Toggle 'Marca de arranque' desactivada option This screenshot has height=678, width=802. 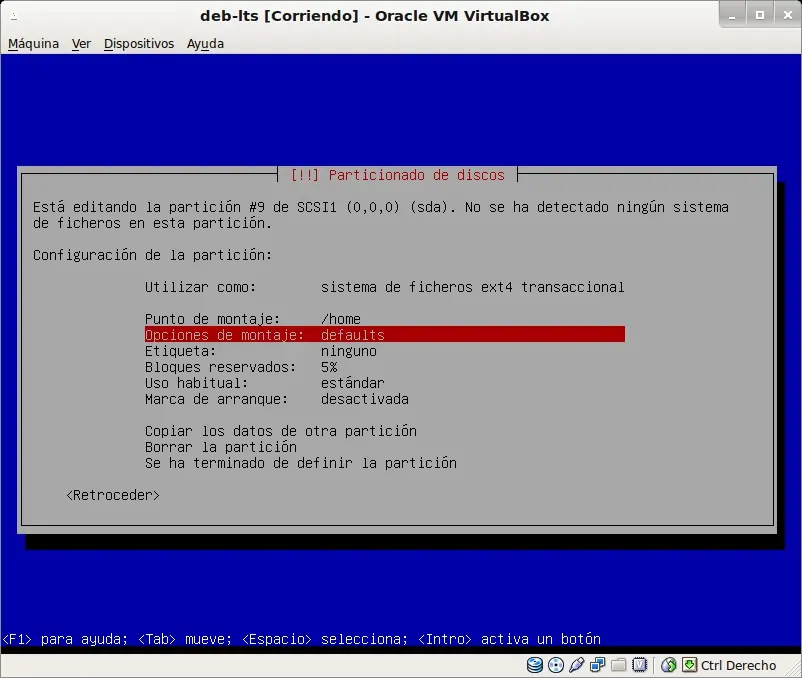385,399
